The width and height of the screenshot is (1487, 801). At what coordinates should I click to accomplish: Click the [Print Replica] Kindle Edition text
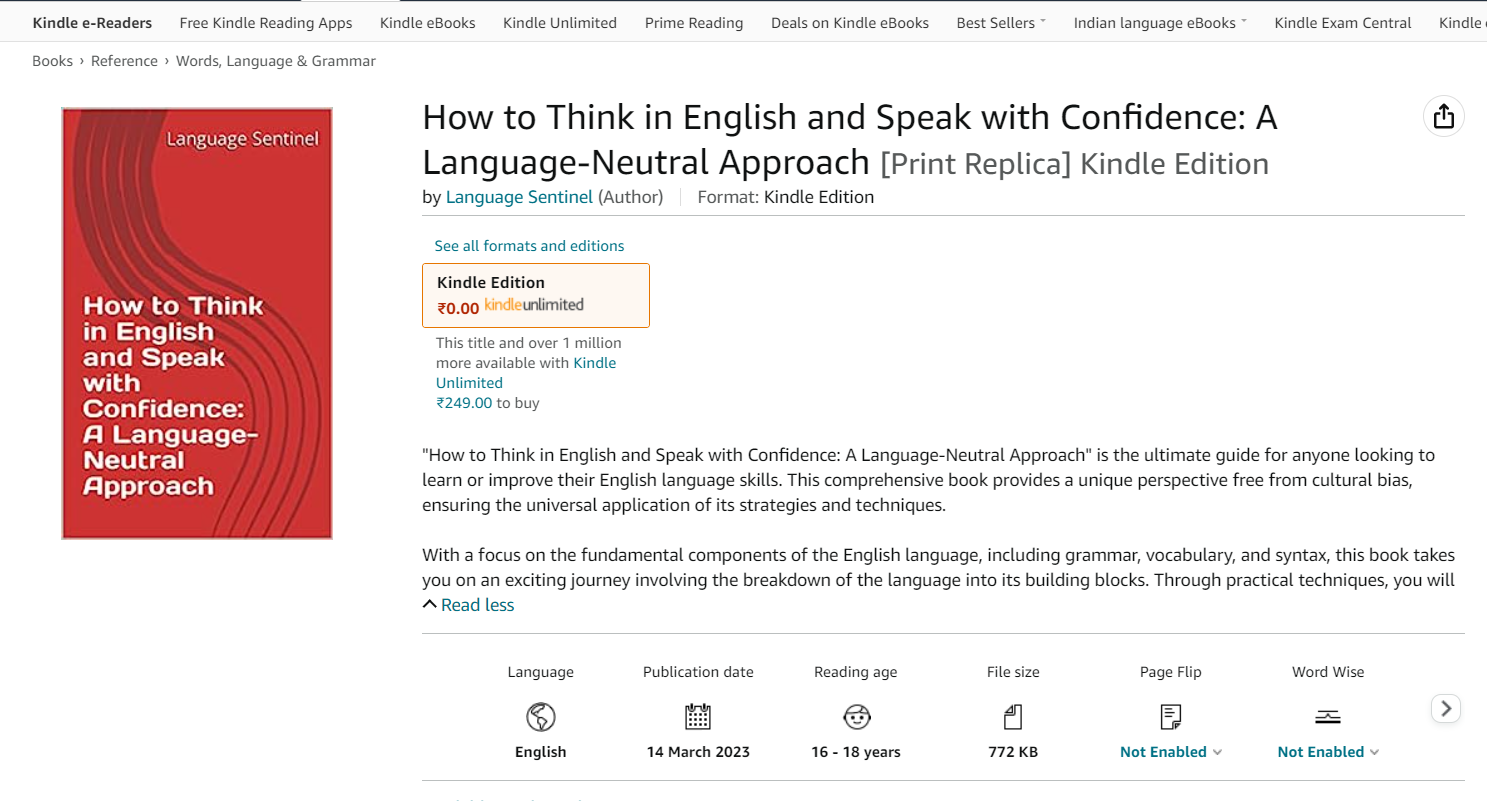click(x=1075, y=163)
